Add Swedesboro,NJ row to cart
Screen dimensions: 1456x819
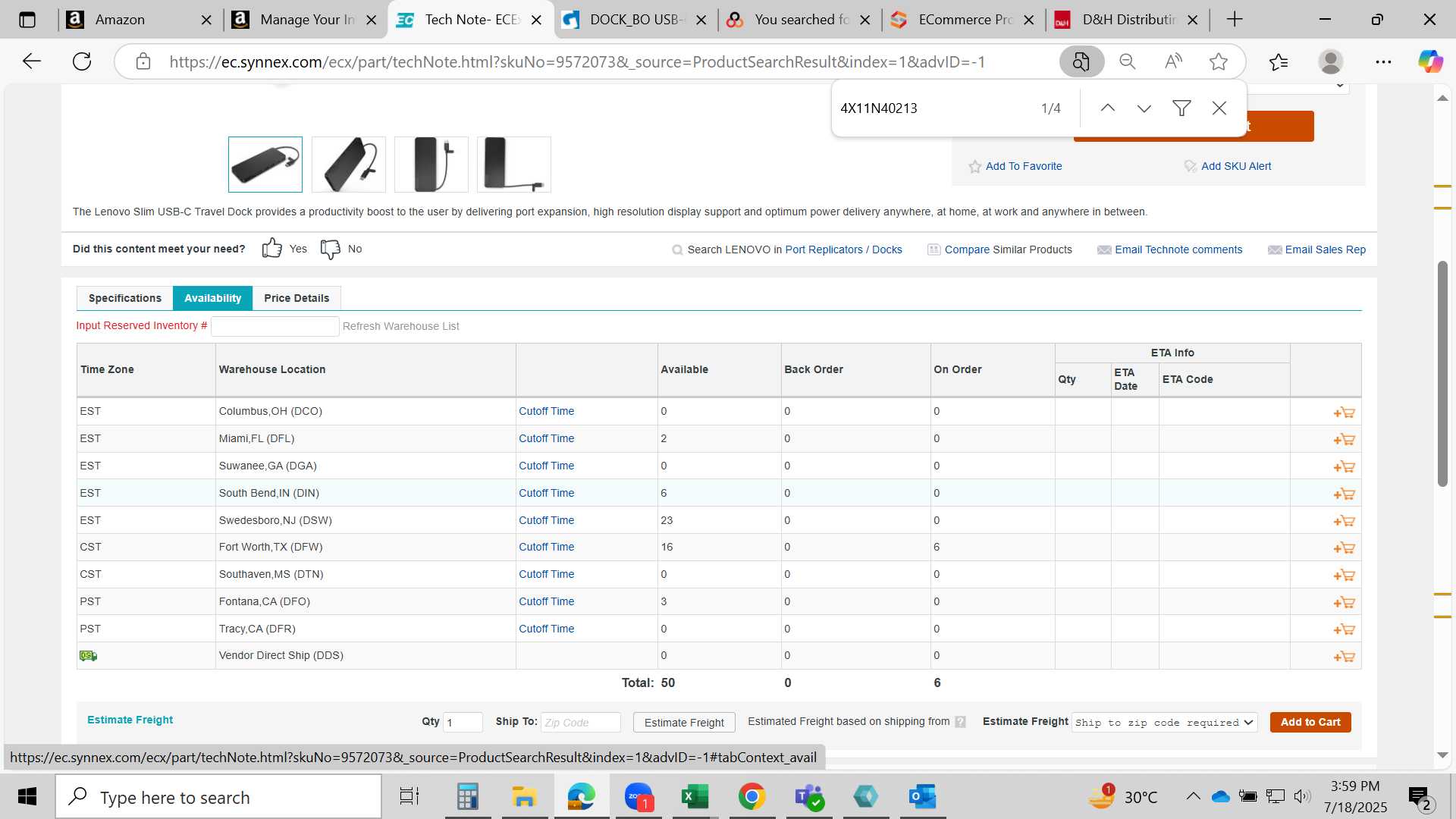(x=1344, y=521)
